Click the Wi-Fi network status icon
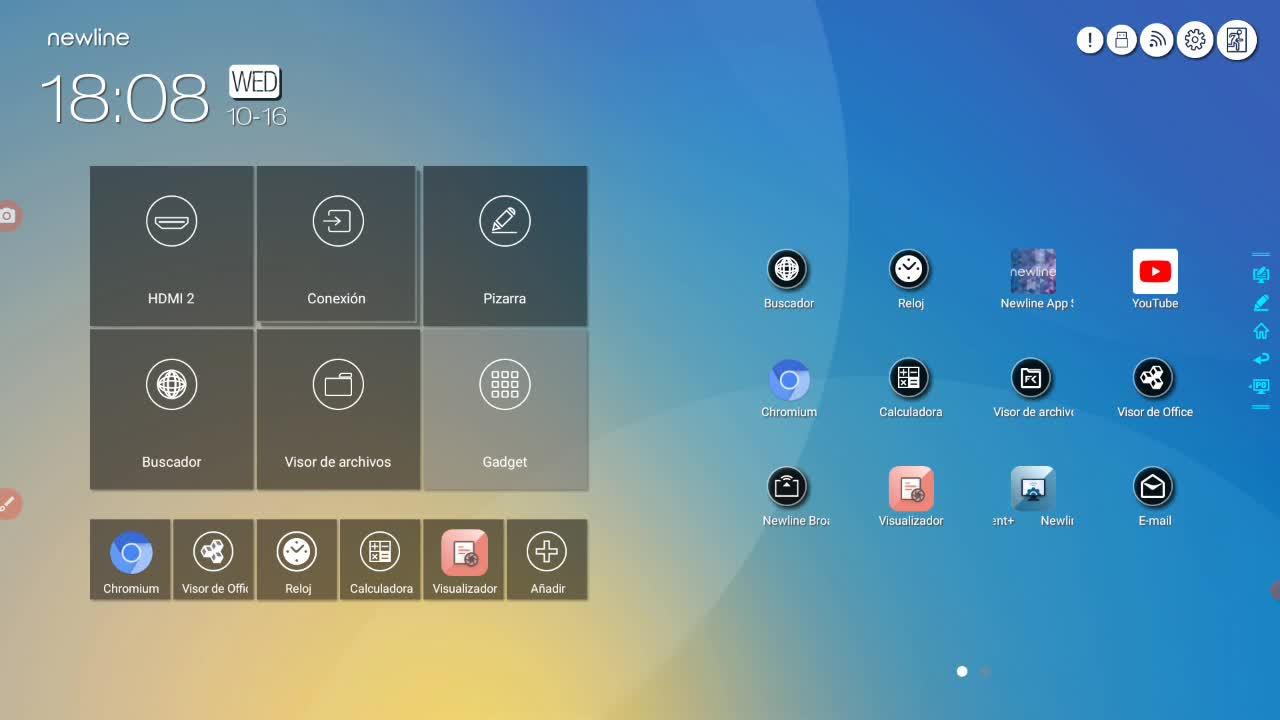The image size is (1280, 720). pyautogui.click(x=1157, y=40)
